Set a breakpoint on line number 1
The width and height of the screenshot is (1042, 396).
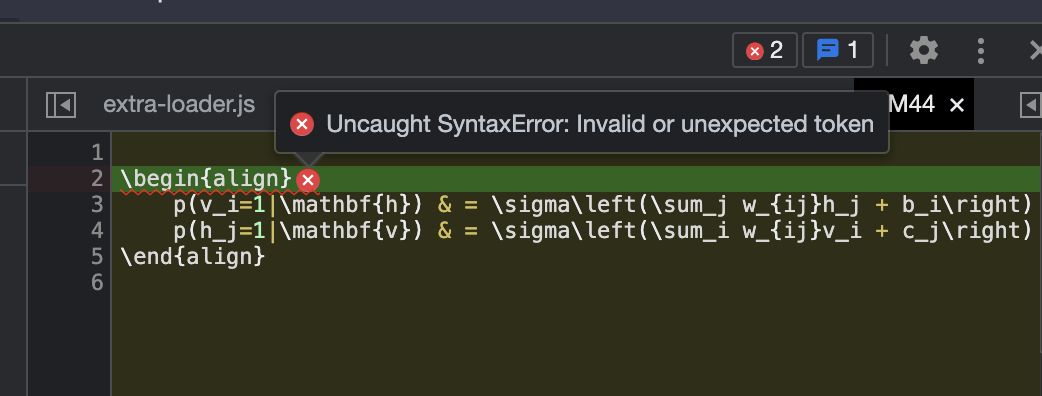pos(97,153)
